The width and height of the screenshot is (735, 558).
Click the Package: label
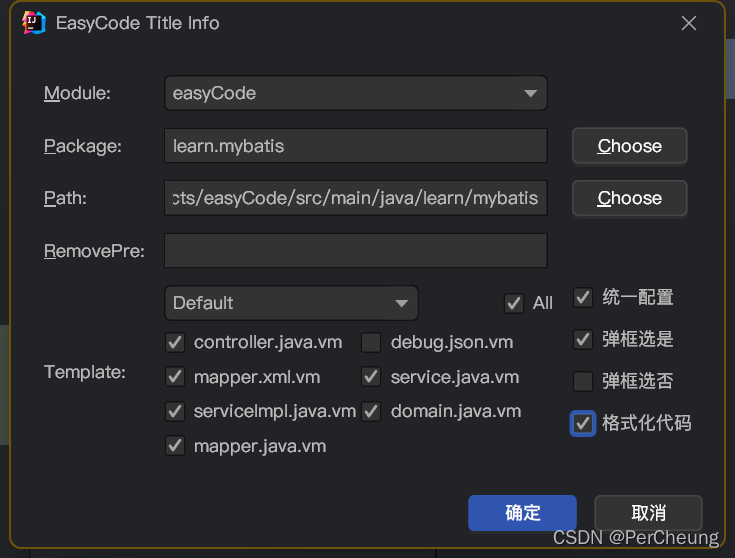pos(82,146)
